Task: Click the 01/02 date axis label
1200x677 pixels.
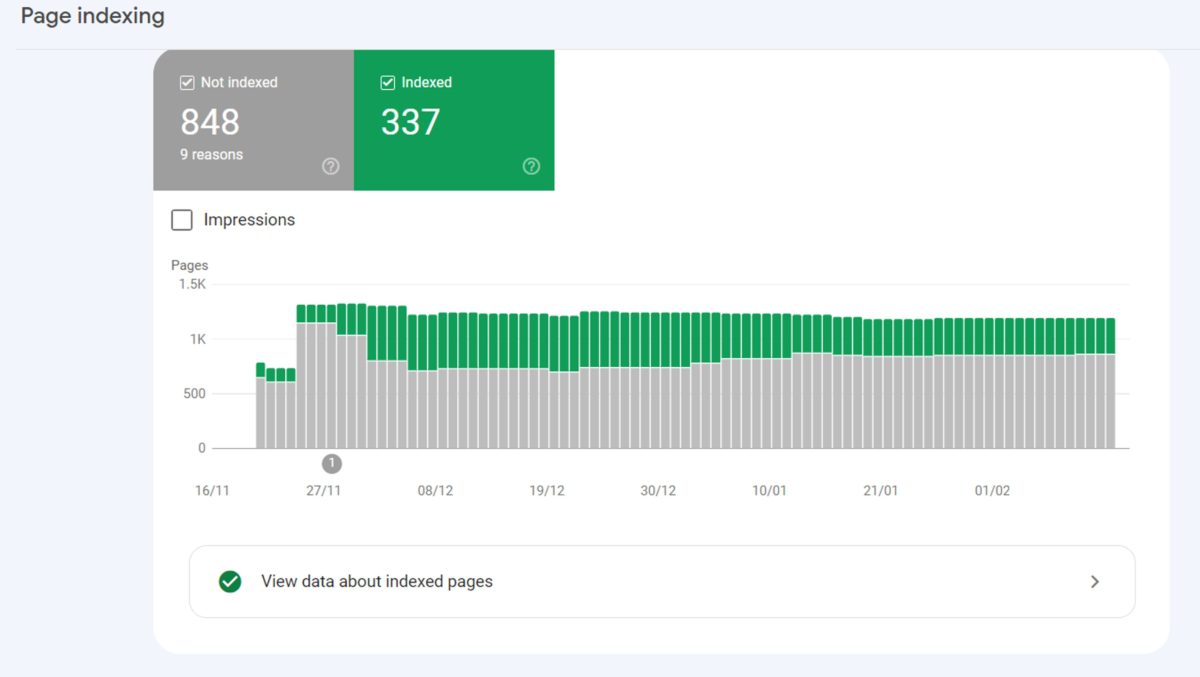Action: pyautogui.click(x=992, y=491)
